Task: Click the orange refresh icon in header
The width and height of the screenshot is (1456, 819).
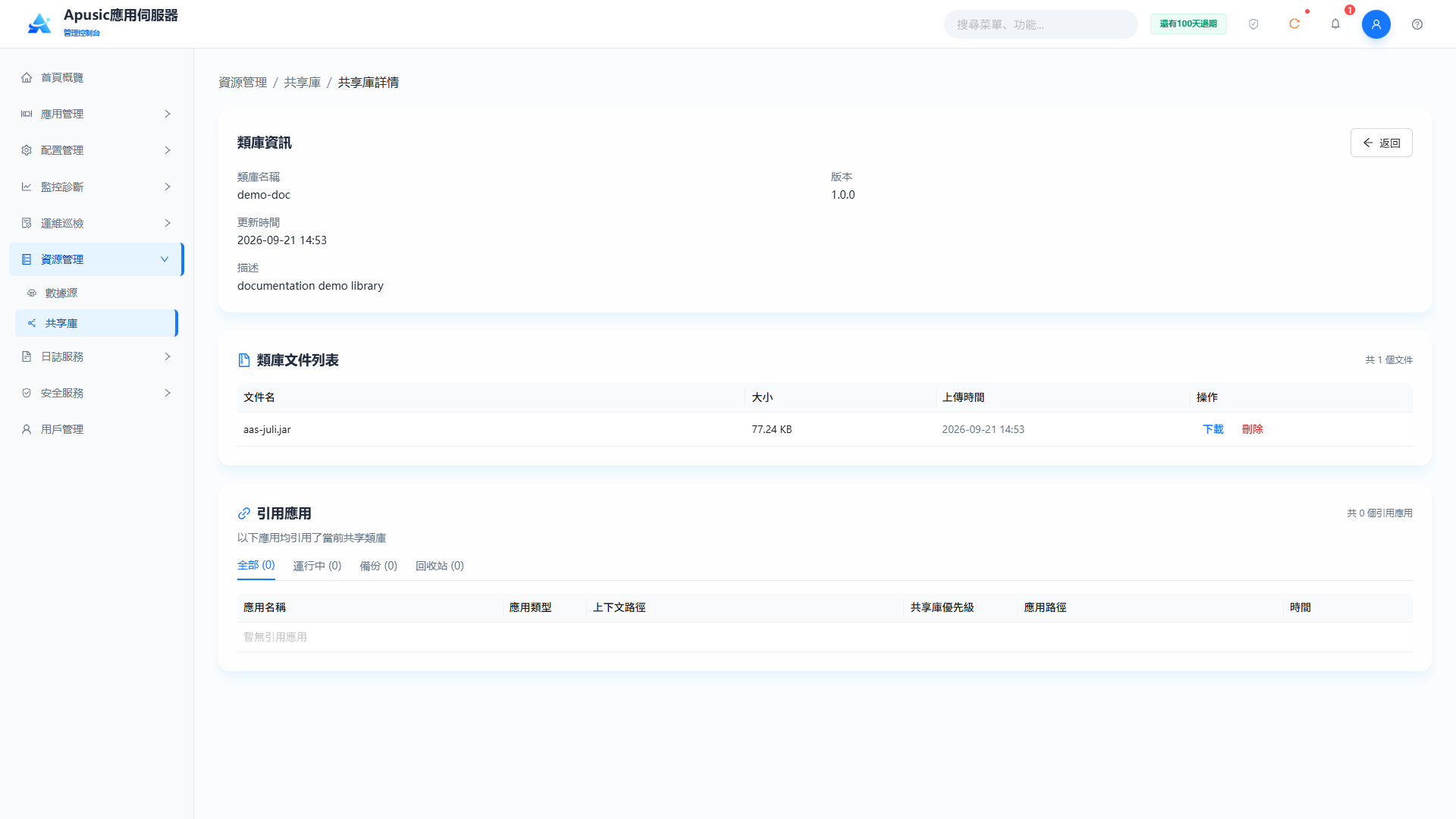Action: (x=1294, y=24)
